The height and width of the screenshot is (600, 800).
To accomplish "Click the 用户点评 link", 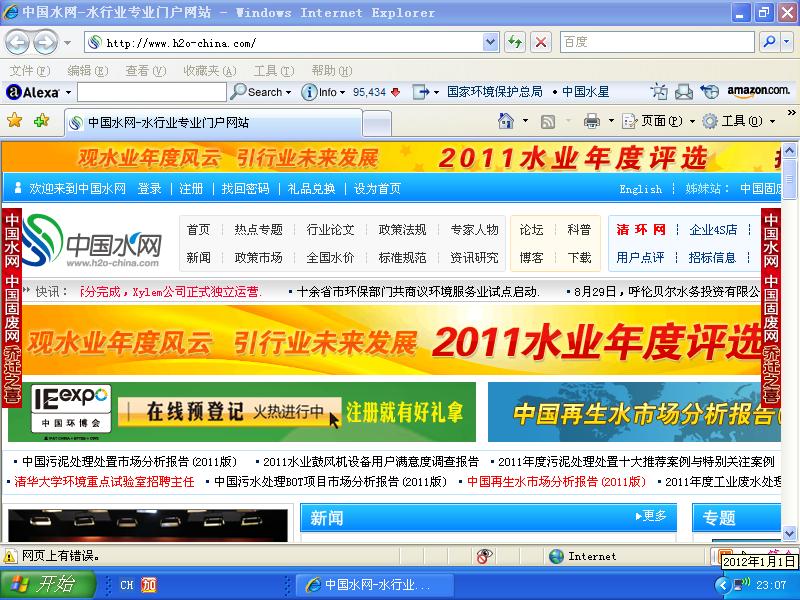I will (640, 258).
